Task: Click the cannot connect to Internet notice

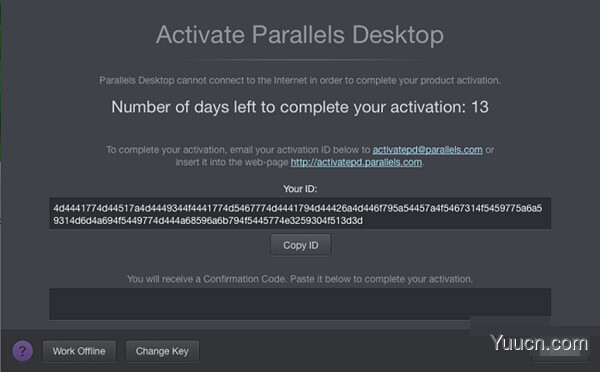Action: [x=300, y=80]
